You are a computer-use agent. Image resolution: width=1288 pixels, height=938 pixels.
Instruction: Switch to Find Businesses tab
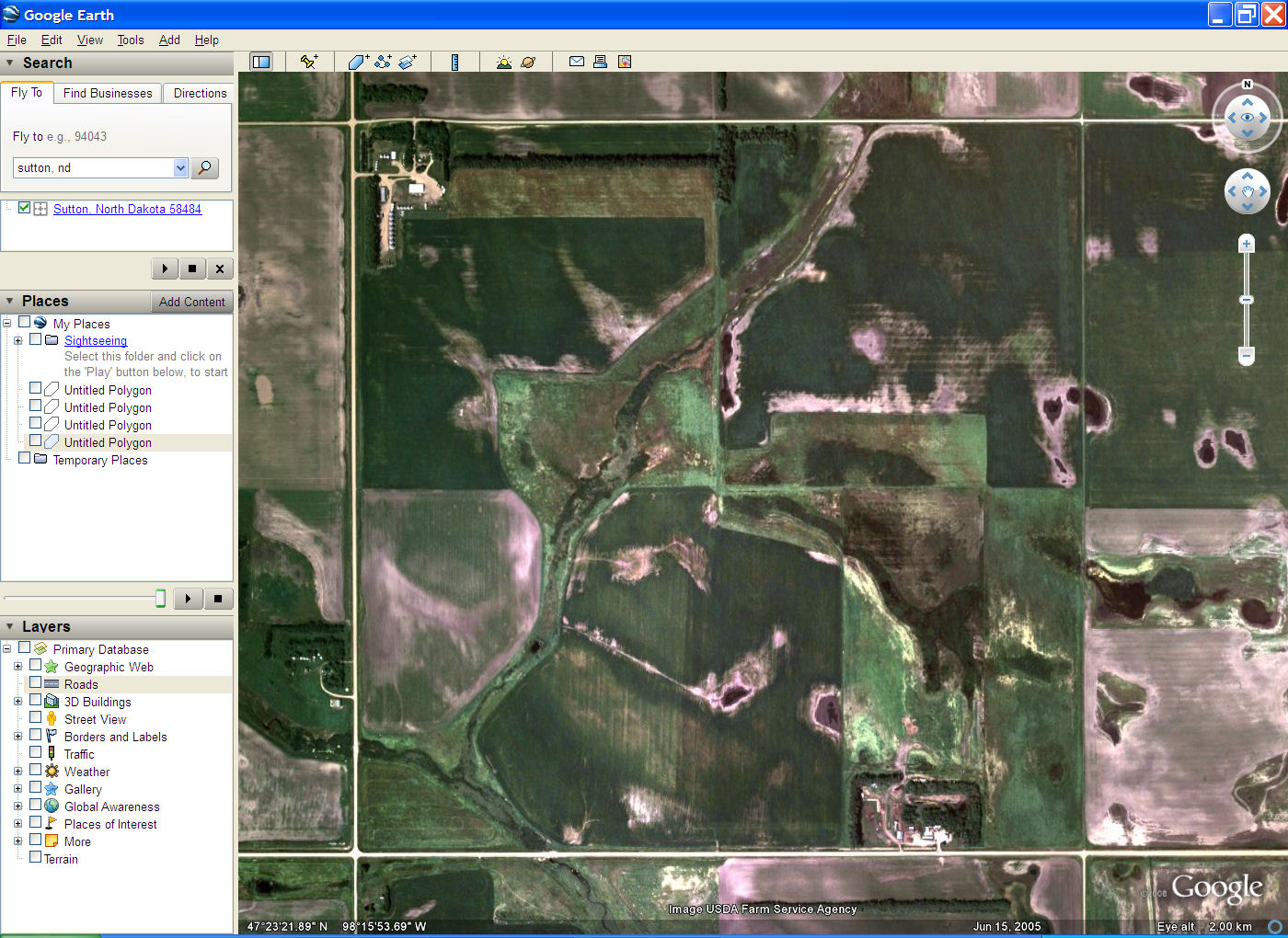point(108,93)
